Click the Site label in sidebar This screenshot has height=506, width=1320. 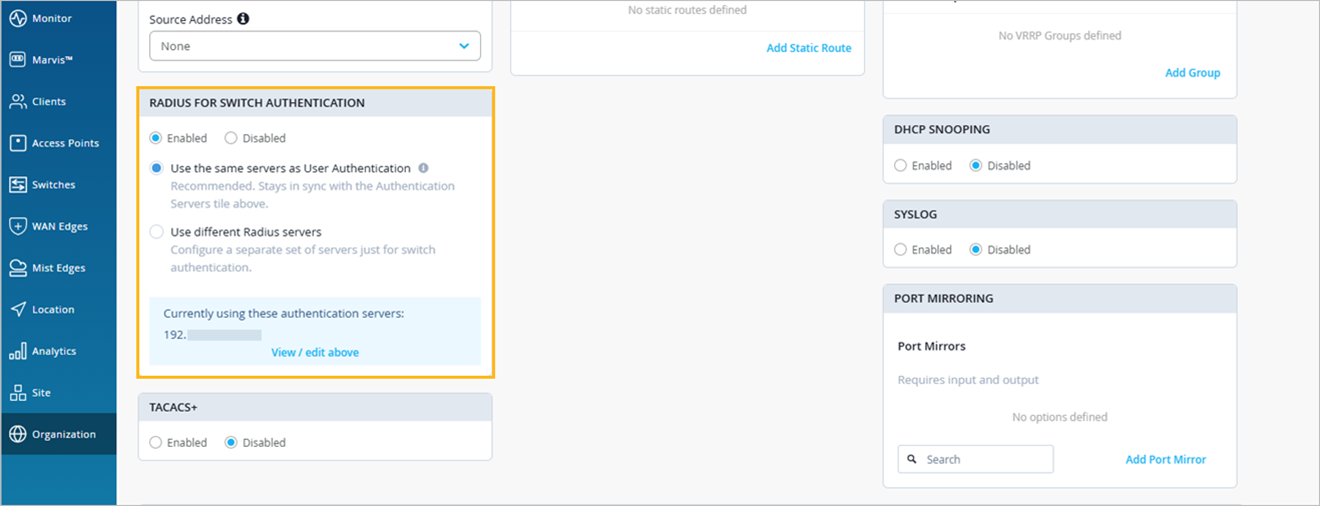click(41, 393)
